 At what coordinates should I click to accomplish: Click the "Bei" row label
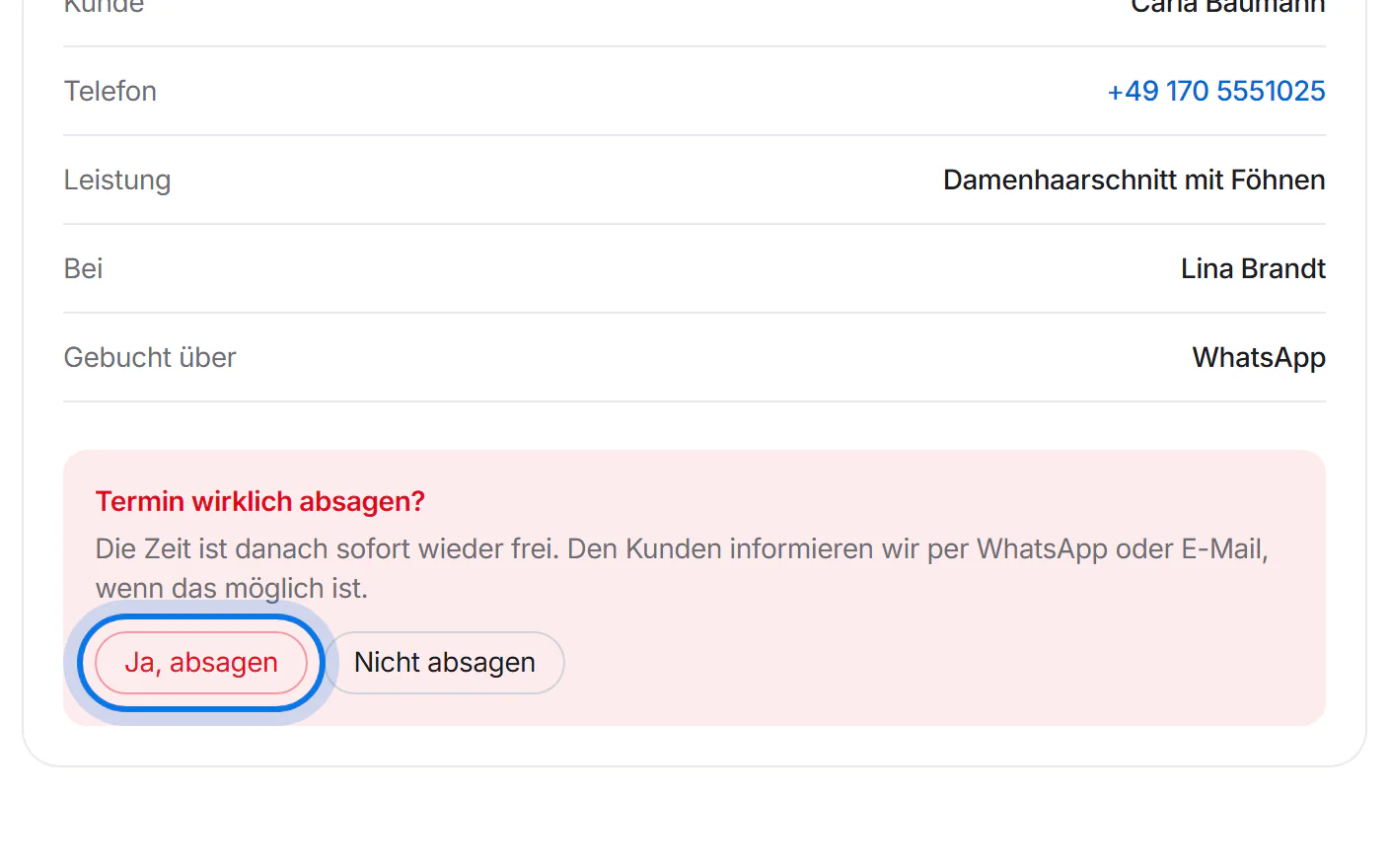(x=84, y=268)
